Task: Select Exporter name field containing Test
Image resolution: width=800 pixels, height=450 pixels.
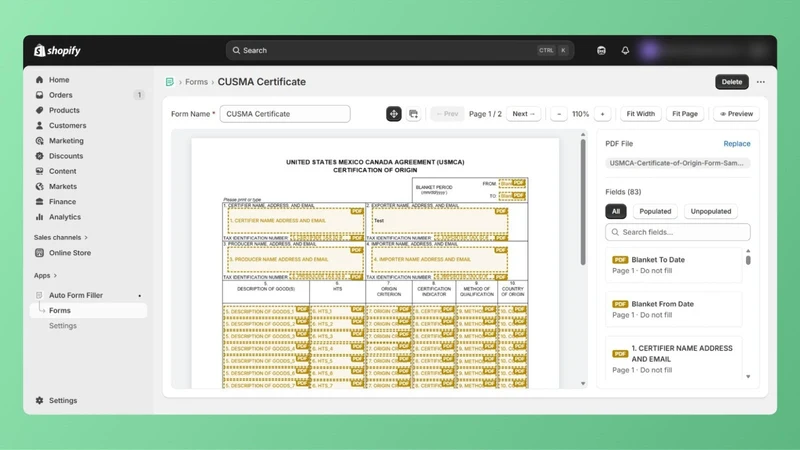Action: (x=440, y=221)
